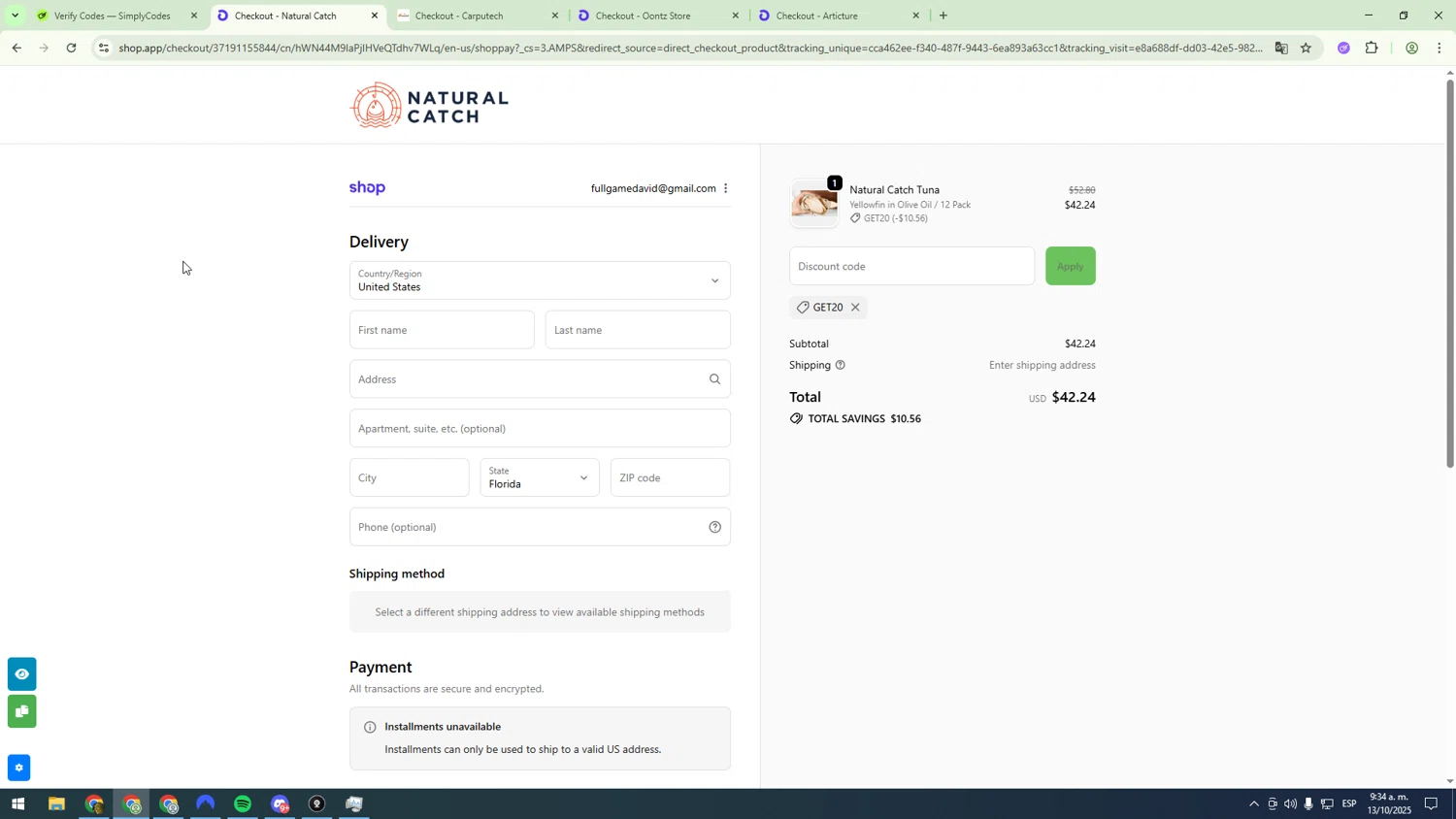Click the Shop logo
Screen dimensions: 1456x819
(367, 187)
